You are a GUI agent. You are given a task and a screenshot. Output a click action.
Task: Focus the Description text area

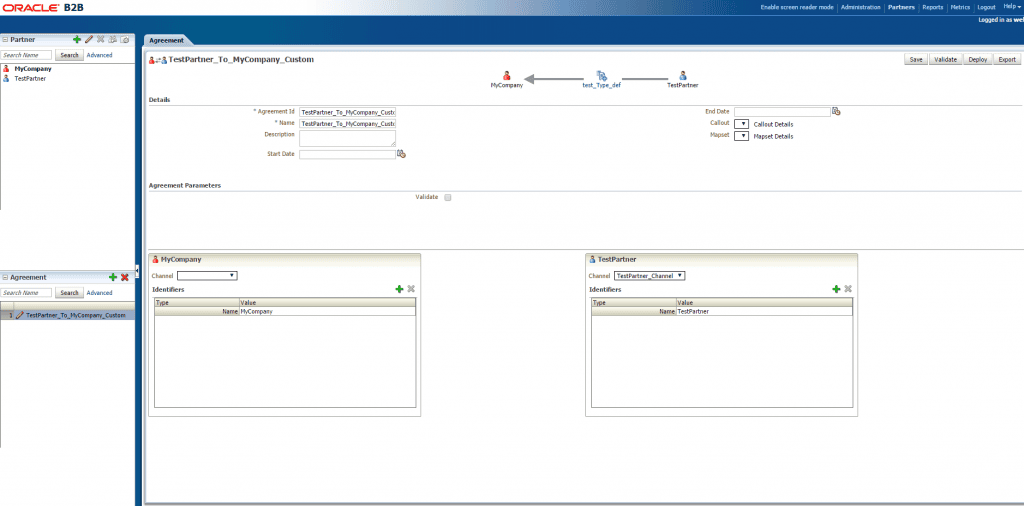[347, 138]
